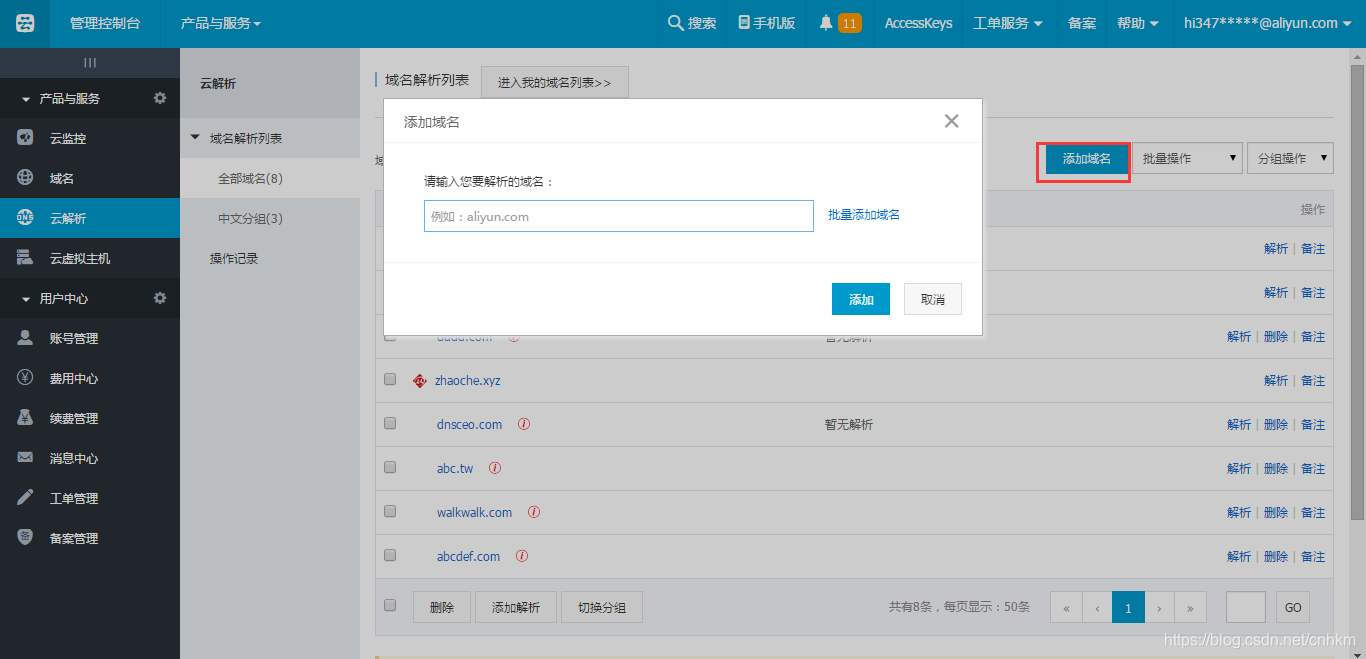The height and width of the screenshot is (659, 1366).
Task: Click the 工单管理 pencil icon
Action: tap(25, 498)
